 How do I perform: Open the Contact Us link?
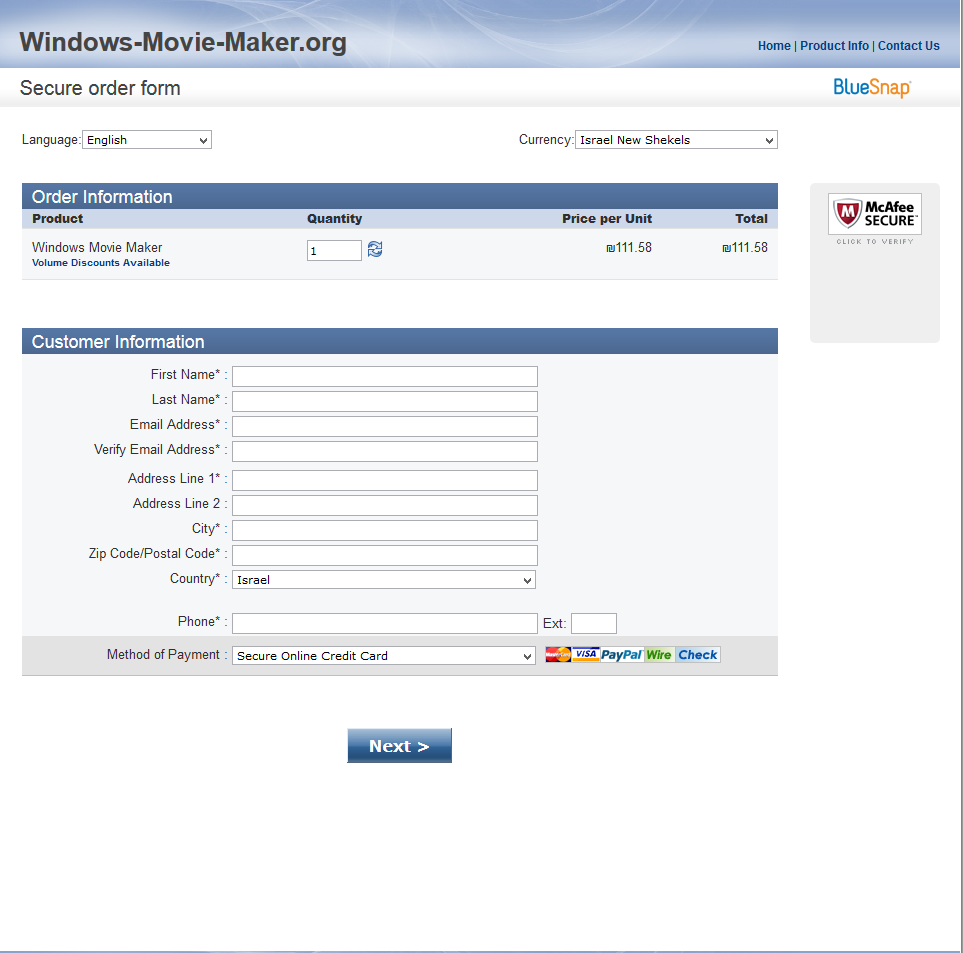tap(908, 46)
